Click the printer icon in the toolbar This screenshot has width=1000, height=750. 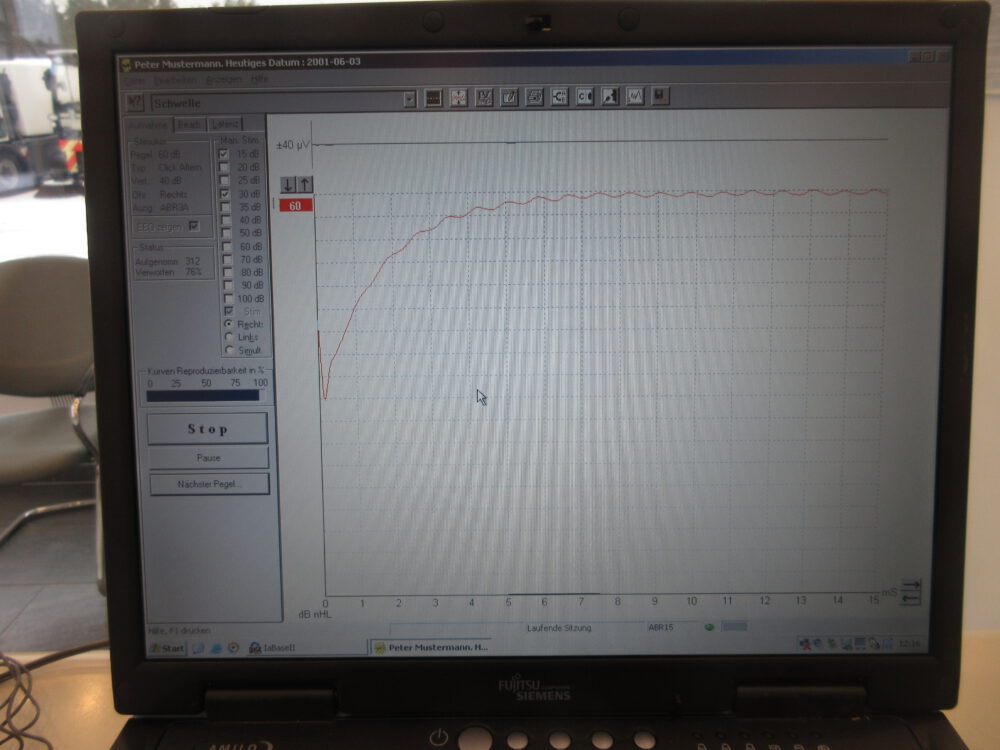tap(535, 97)
